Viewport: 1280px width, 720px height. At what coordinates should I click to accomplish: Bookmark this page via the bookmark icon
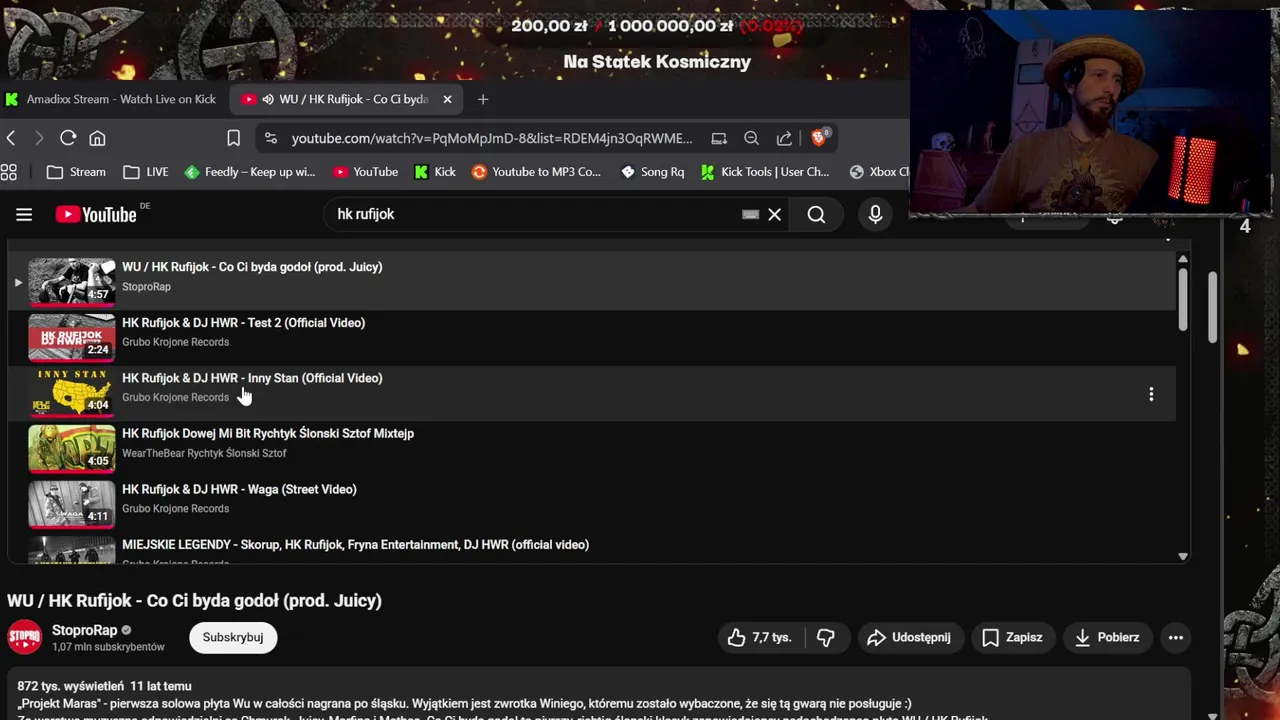click(233, 138)
